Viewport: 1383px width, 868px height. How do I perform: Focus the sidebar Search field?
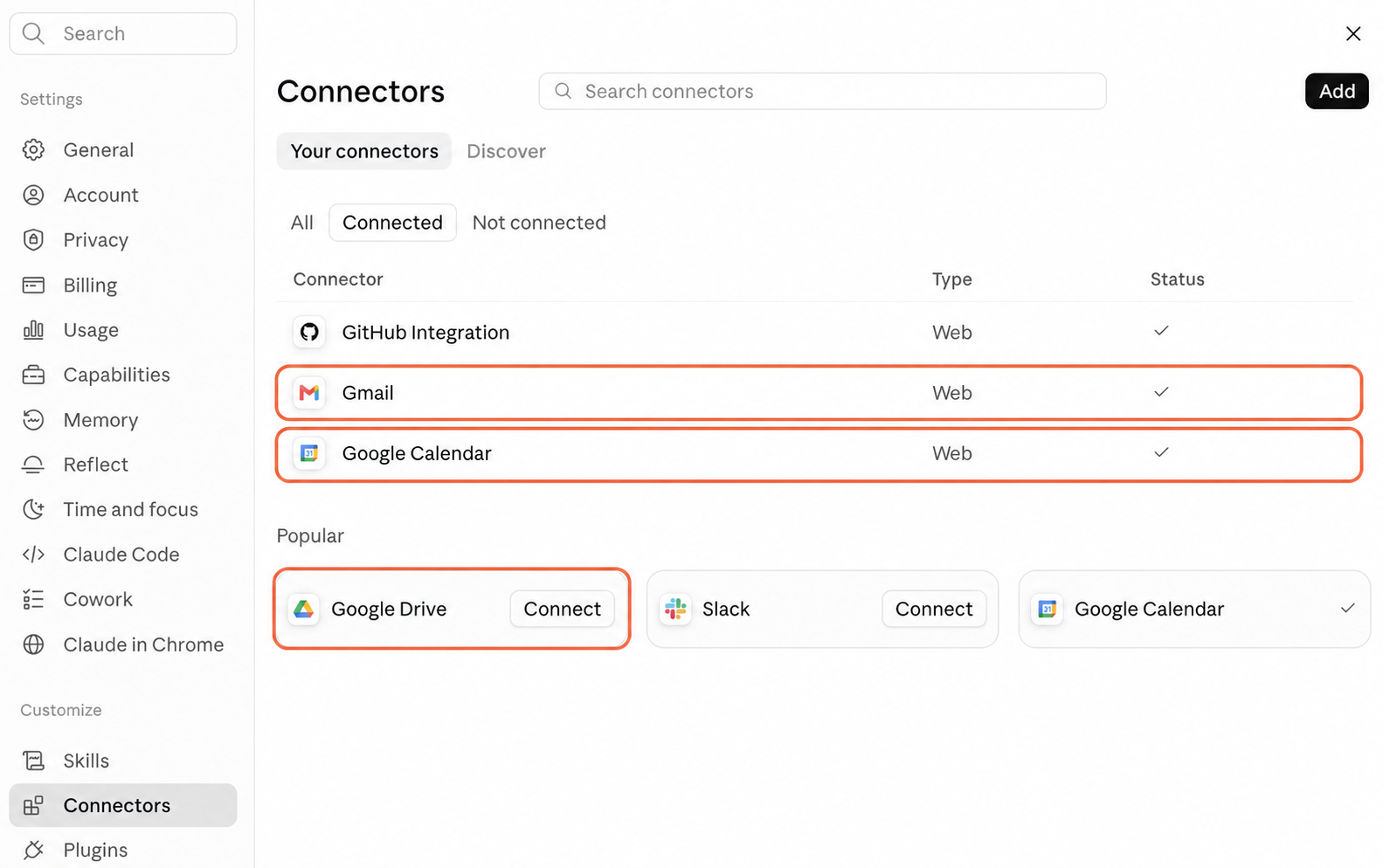tap(123, 33)
